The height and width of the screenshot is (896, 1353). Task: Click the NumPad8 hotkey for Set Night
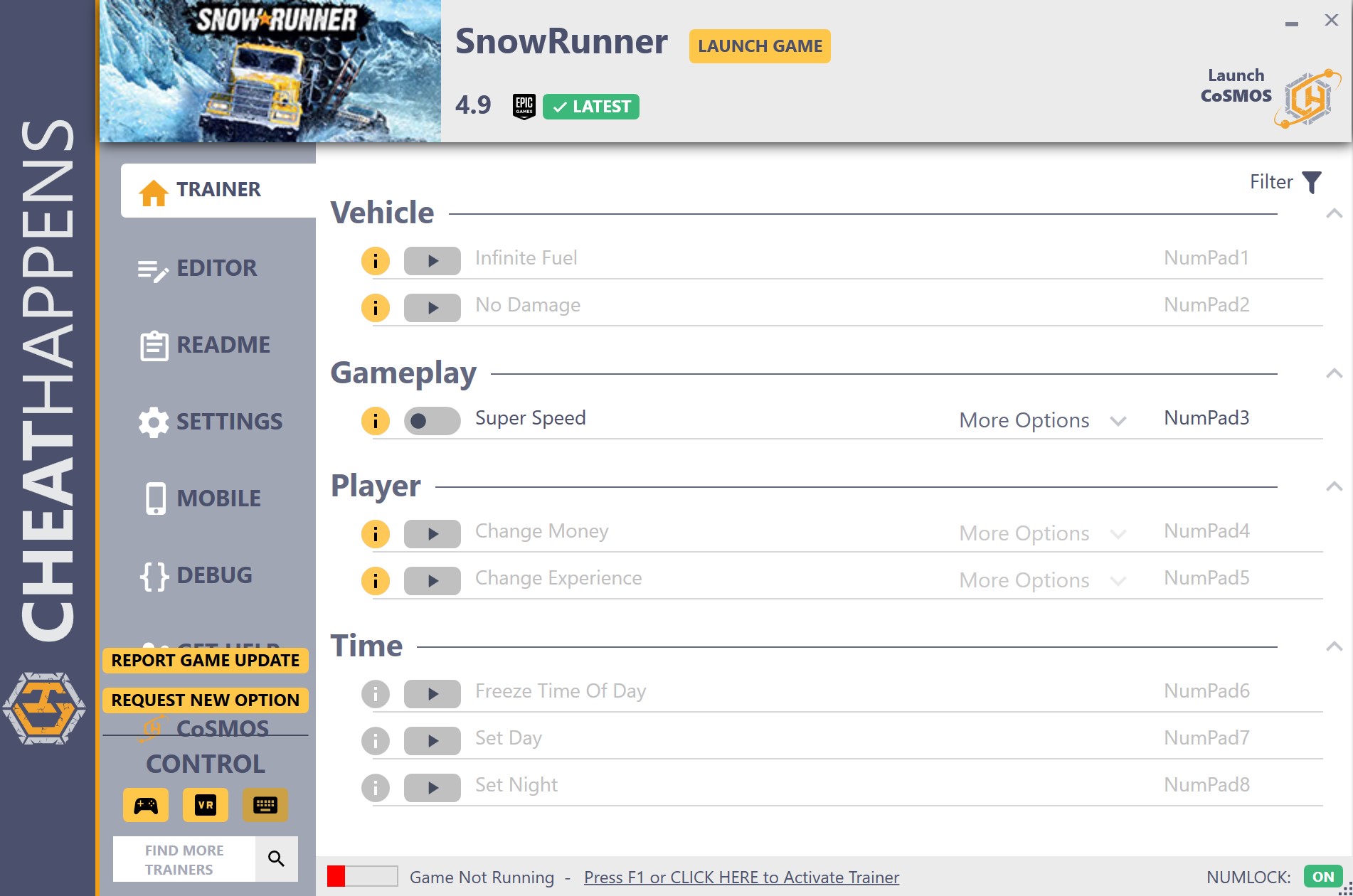pyautogui.click(x=1206, y=785)
